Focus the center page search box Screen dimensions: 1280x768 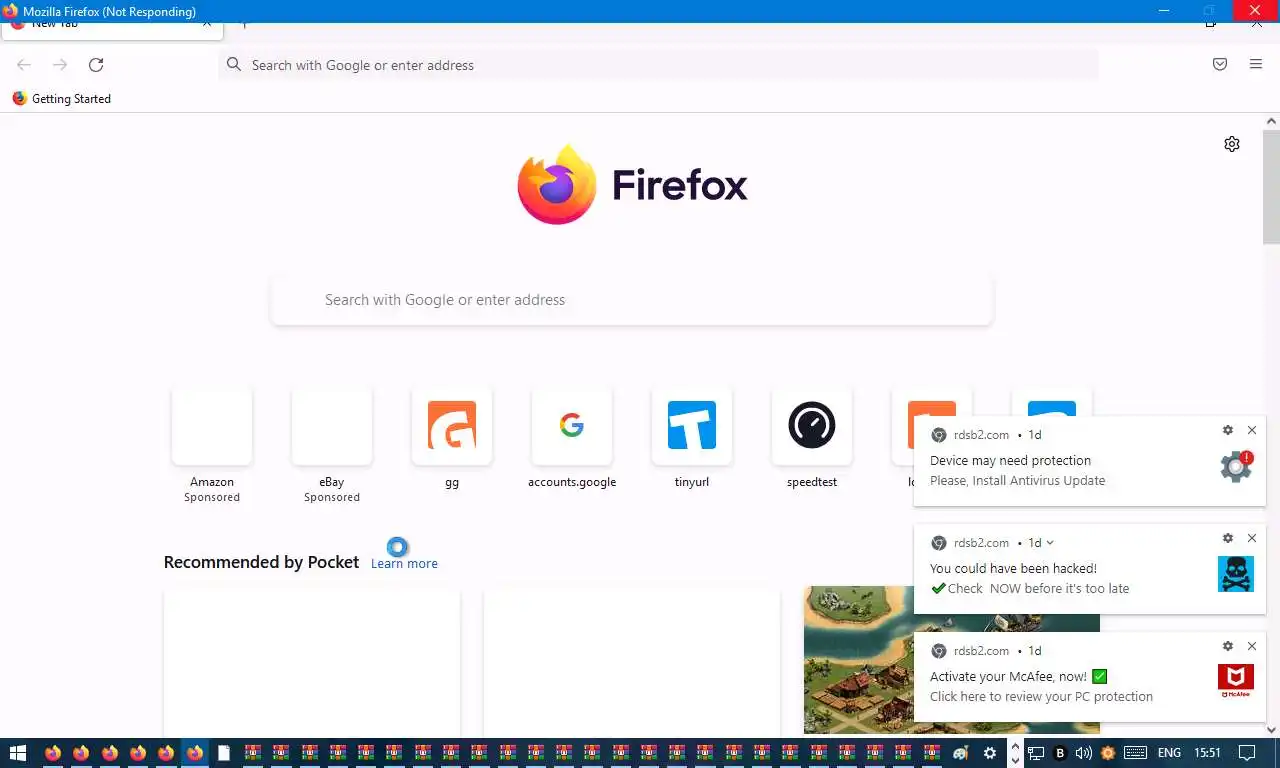(x=632, y=300)
